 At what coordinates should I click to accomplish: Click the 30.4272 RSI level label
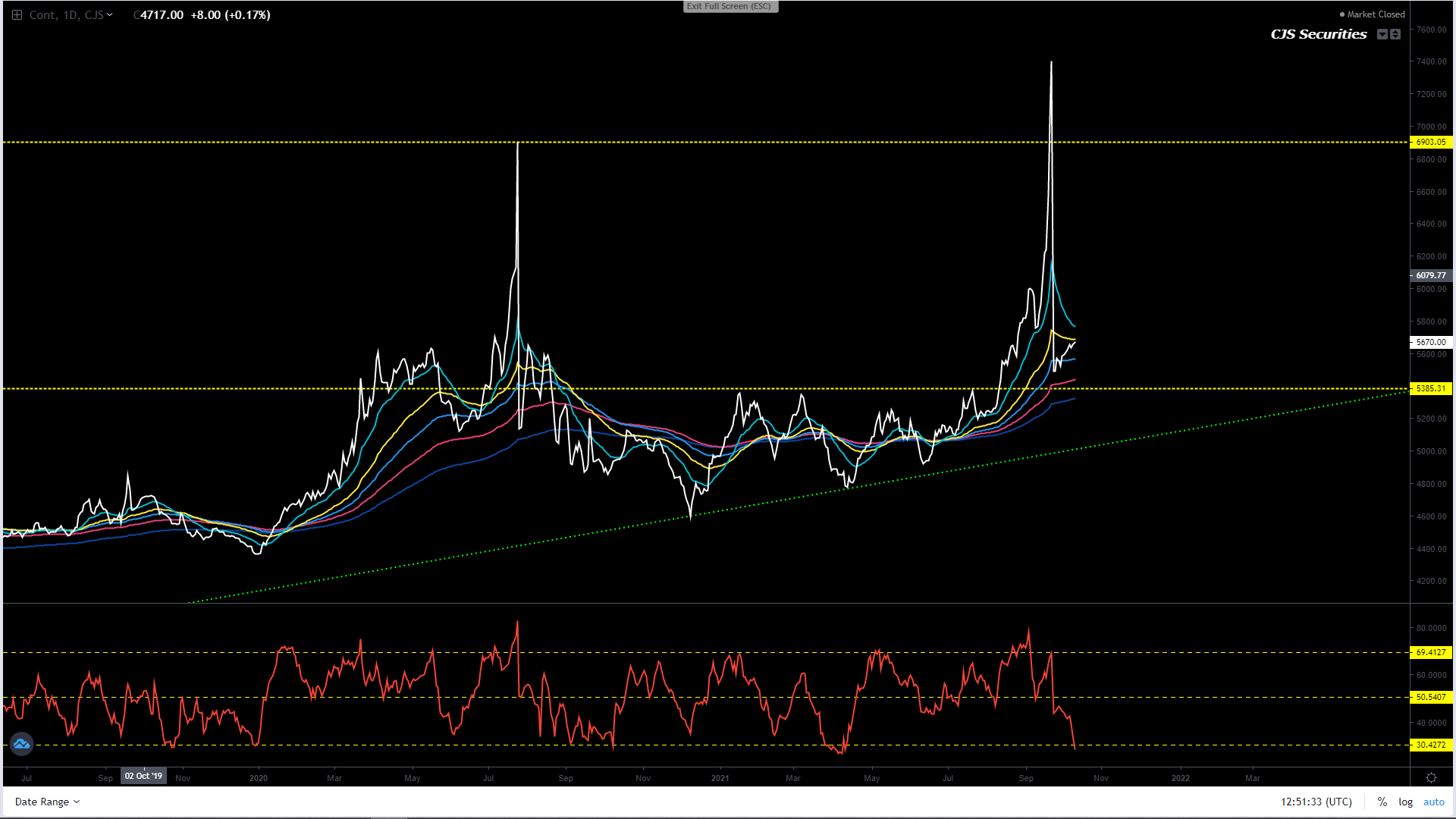pos(1430,745)
